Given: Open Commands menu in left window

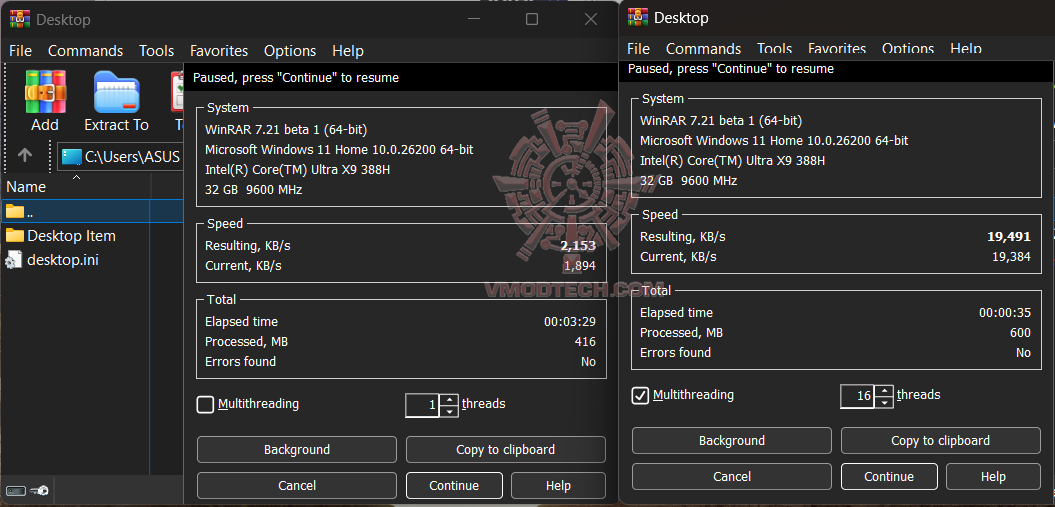Looking at the screenshot, I should tap(85, 51).
